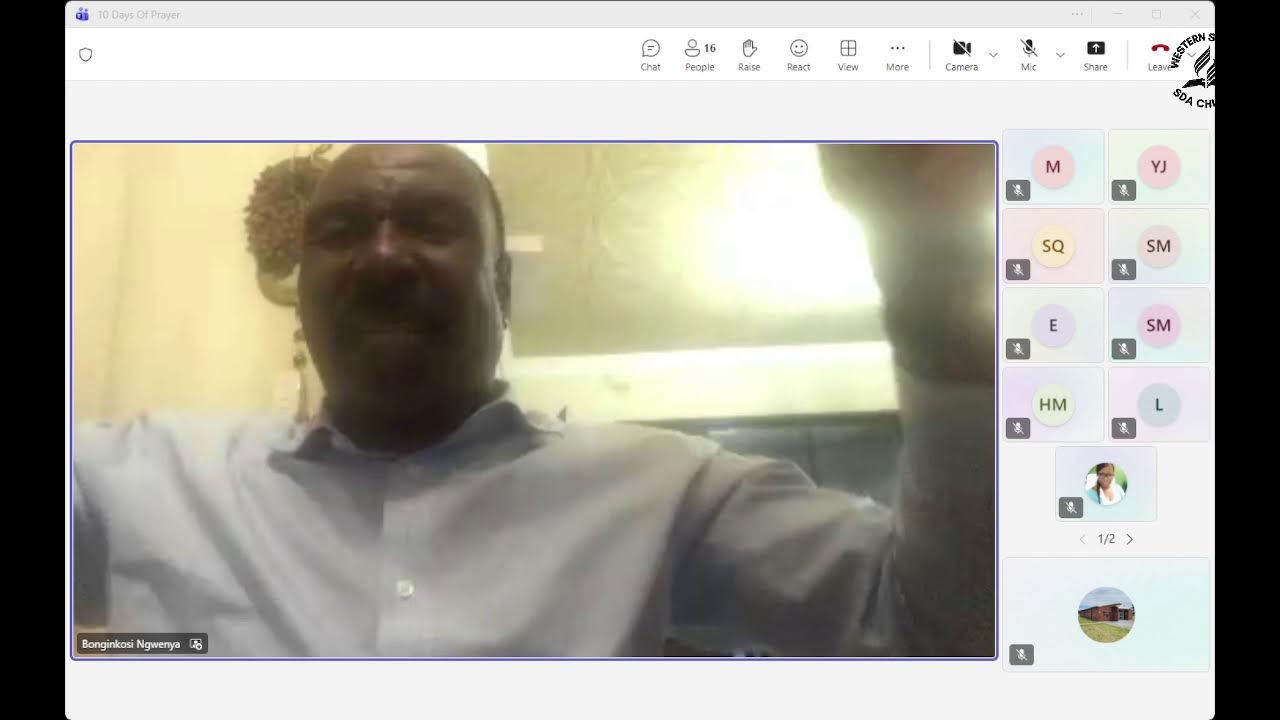Click the shield security icon
This screenshot has height=720, width=1280.
click(x=86, y=55)
